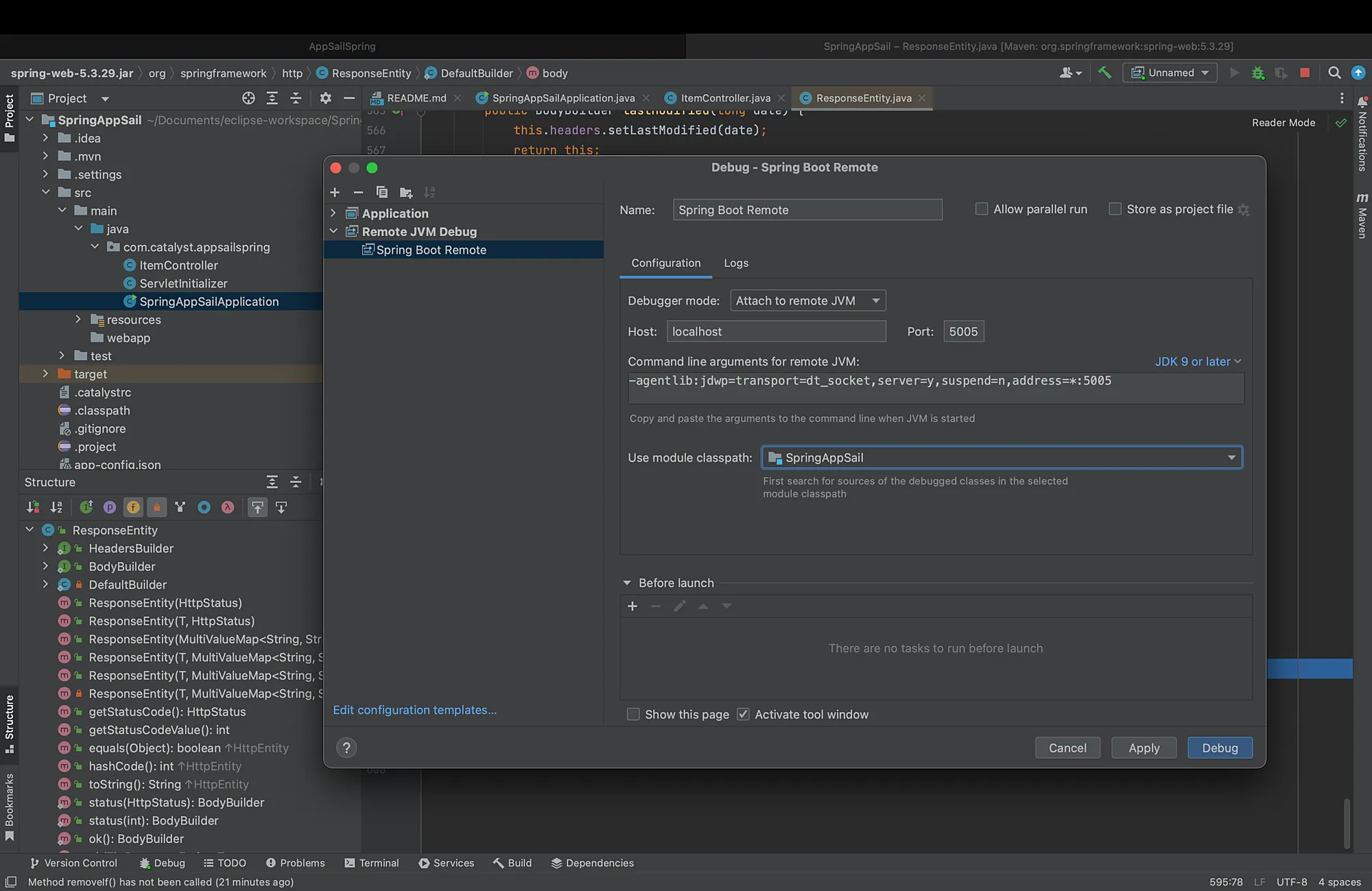Open the Notifications sidebar panel
The width and height of the screenshot is (1372, 891).
tap(1362, 134)
